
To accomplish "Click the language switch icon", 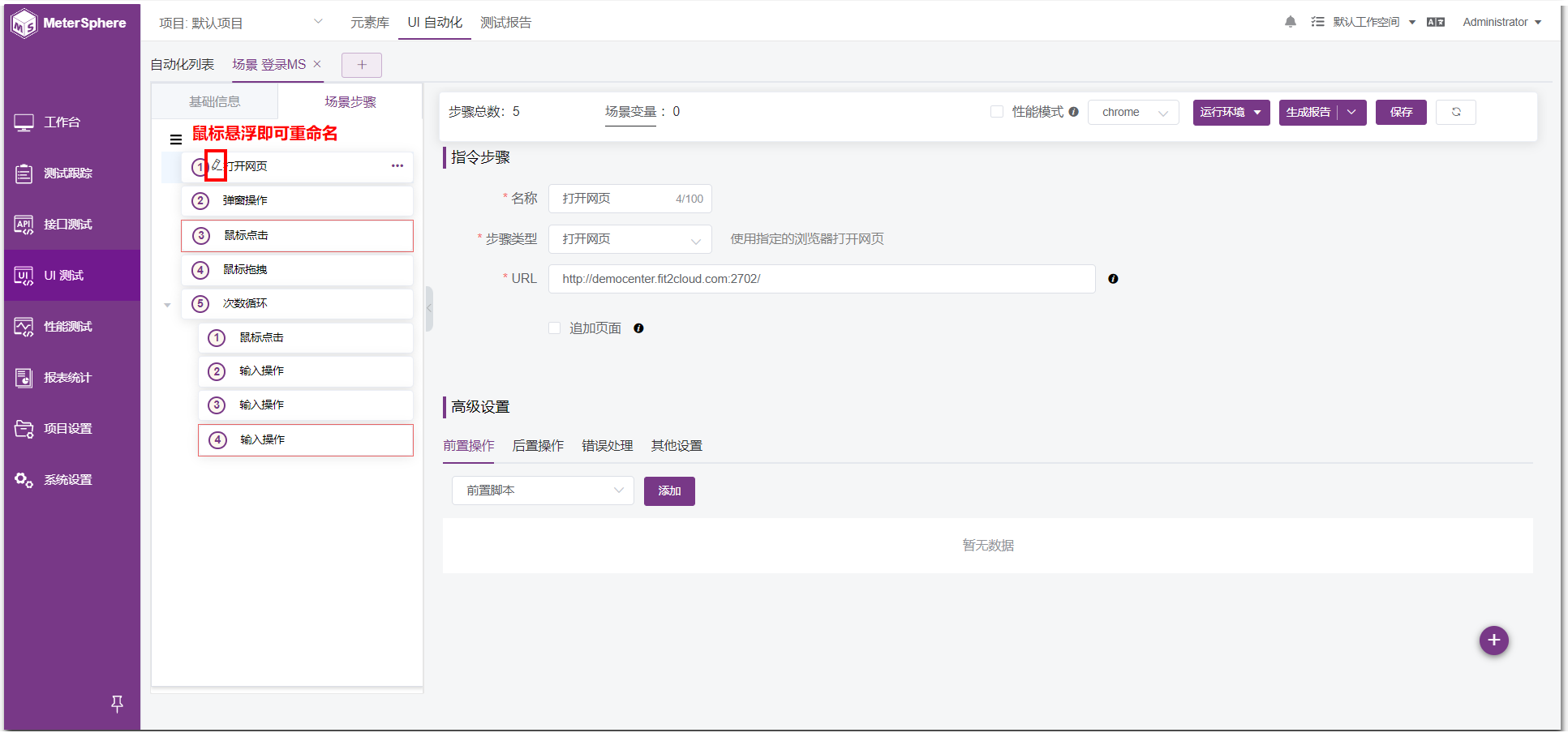I will [x=1436, y=22].
